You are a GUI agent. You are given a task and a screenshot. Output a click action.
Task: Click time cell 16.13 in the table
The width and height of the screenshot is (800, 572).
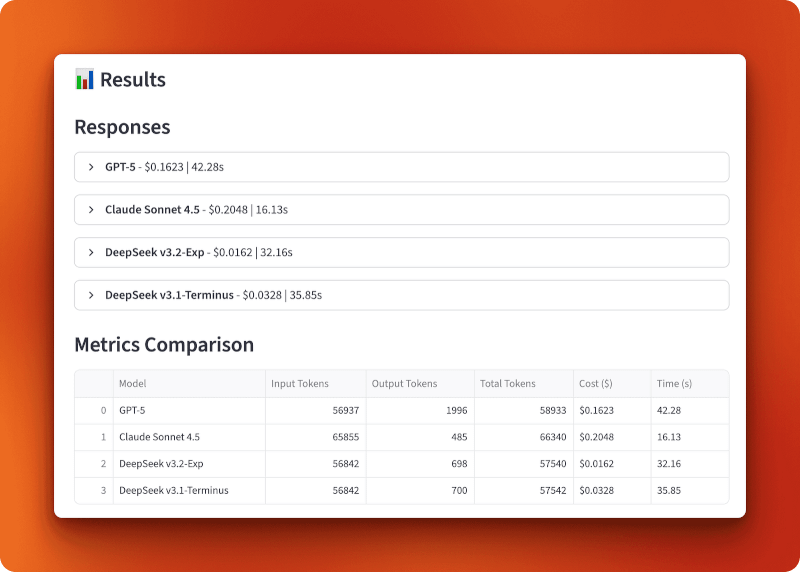[x=690, y=437]
